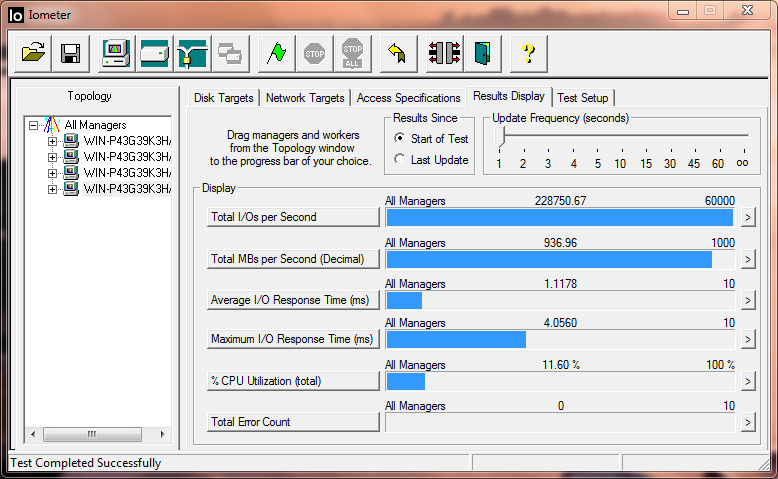Viewport: 778px width, 479px height.
Task: Click the Update Frequency slider track at 10
Action: click(620, 135)
